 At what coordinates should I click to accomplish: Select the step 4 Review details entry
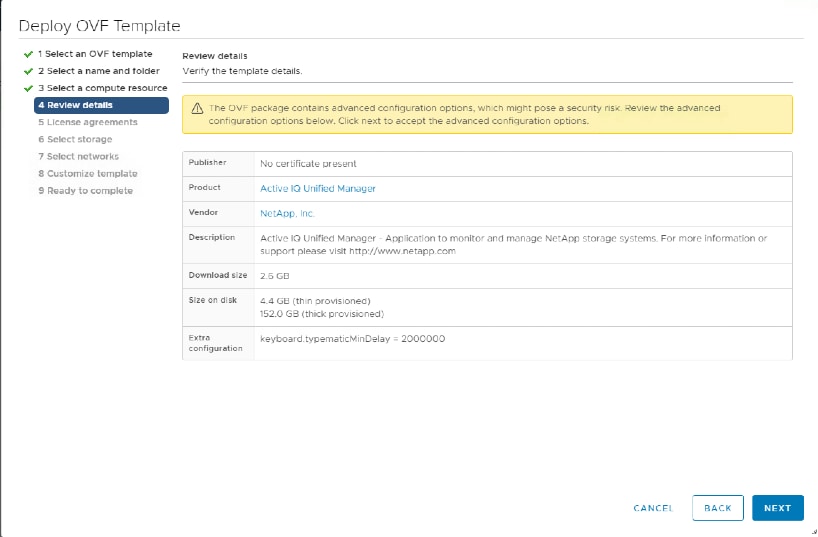coord(101,105)
